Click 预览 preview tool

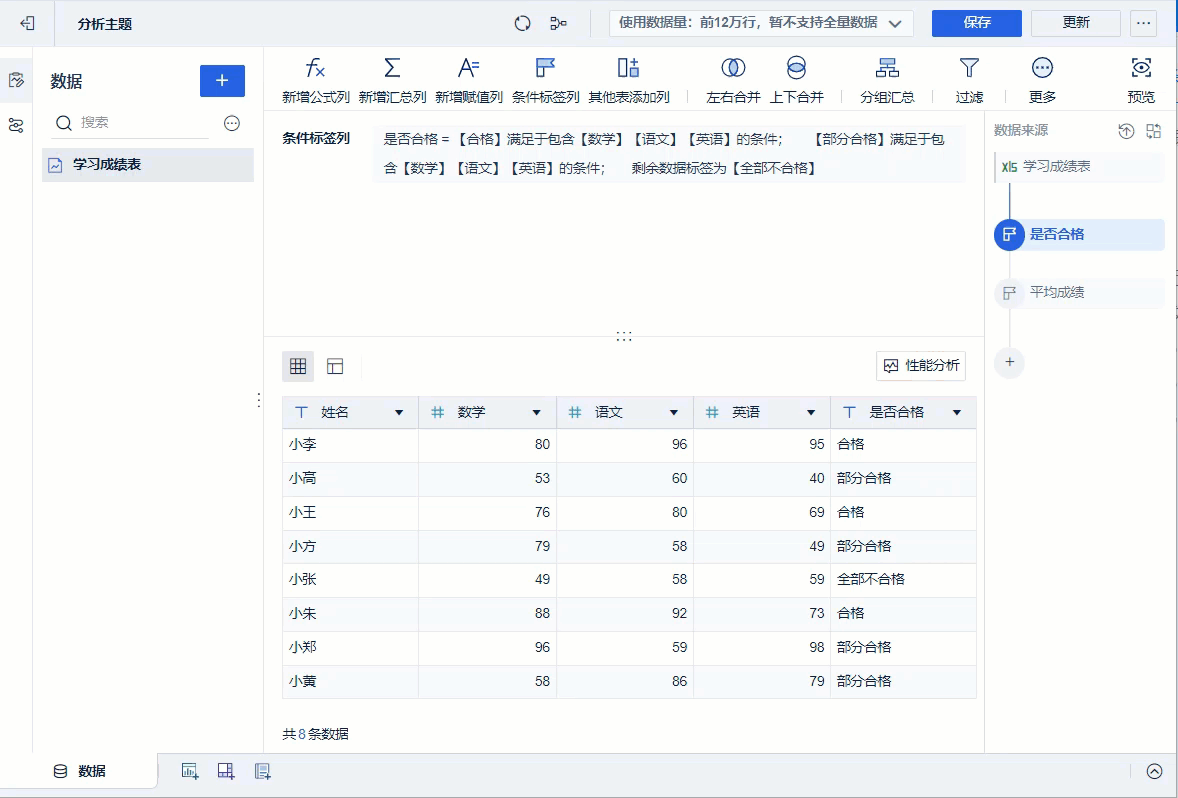[1141, 80]
